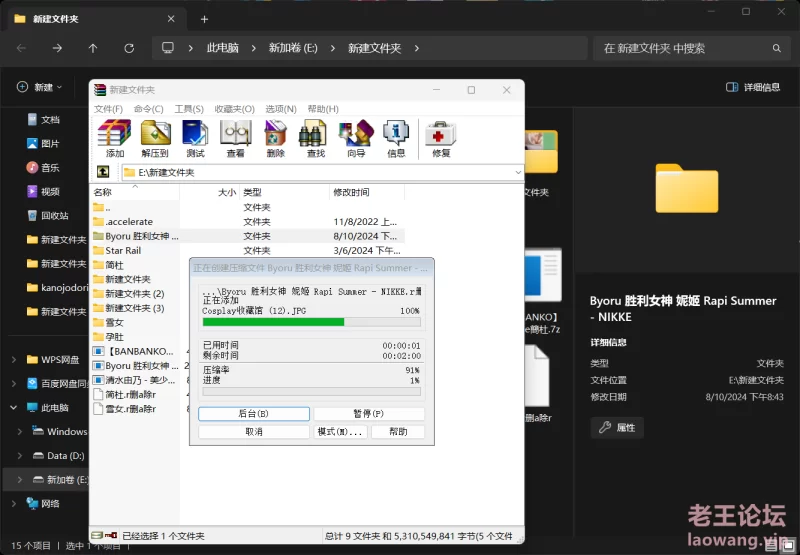
Task: Expand the WPS网盘 tree node
Action: pos(14,360)
